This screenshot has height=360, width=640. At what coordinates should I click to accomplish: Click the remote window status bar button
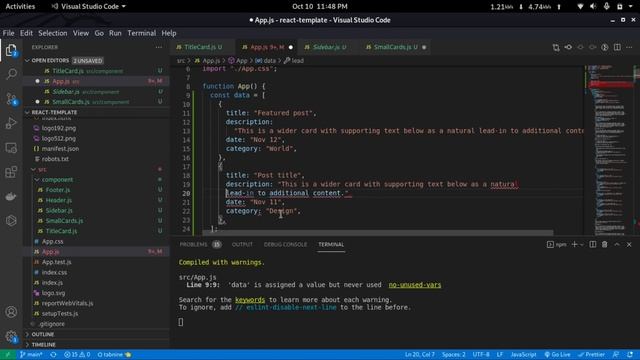(x=7, y=355)
